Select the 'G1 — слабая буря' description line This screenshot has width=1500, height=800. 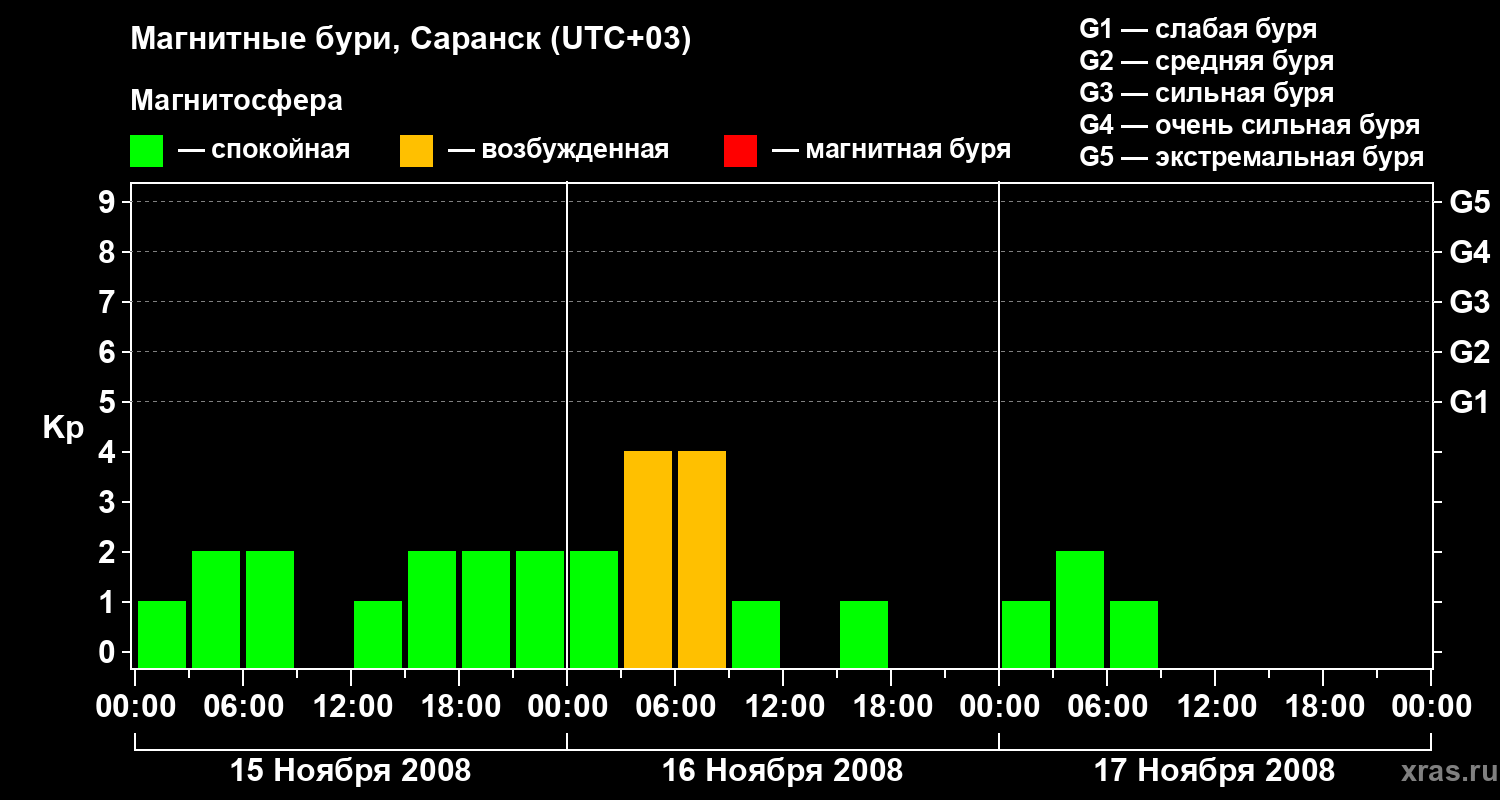point(1198,29)
